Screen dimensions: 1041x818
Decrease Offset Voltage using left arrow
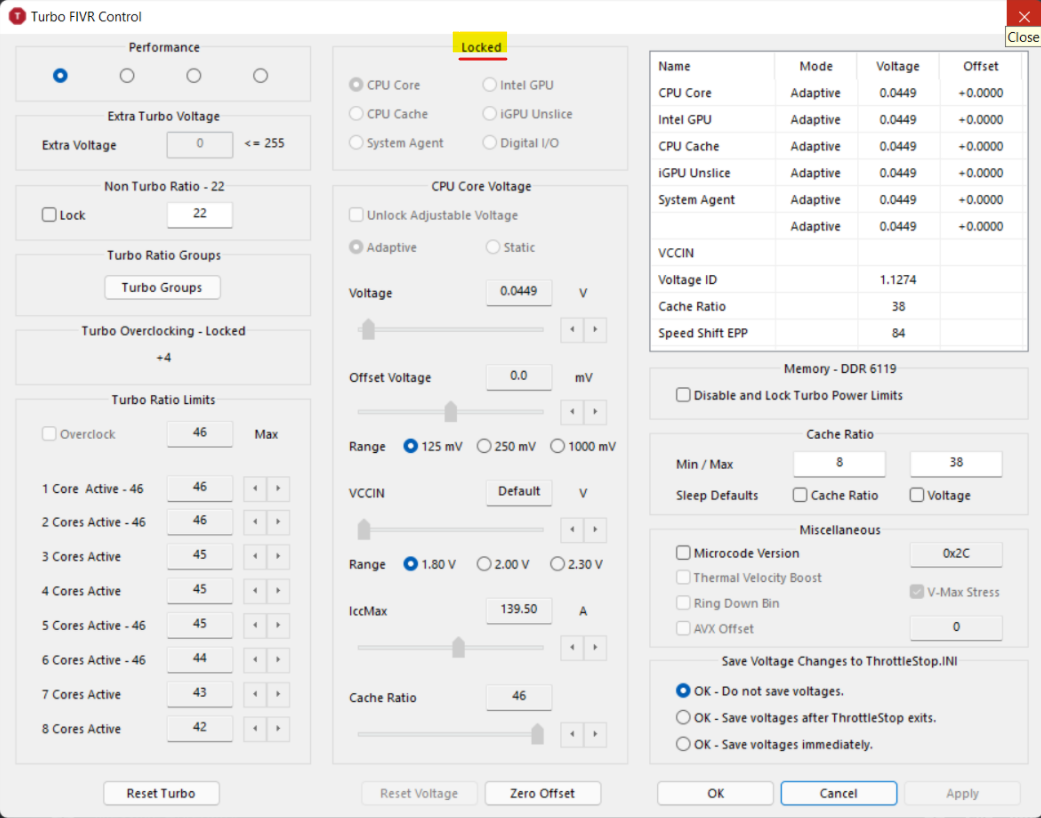click(572, 412)
